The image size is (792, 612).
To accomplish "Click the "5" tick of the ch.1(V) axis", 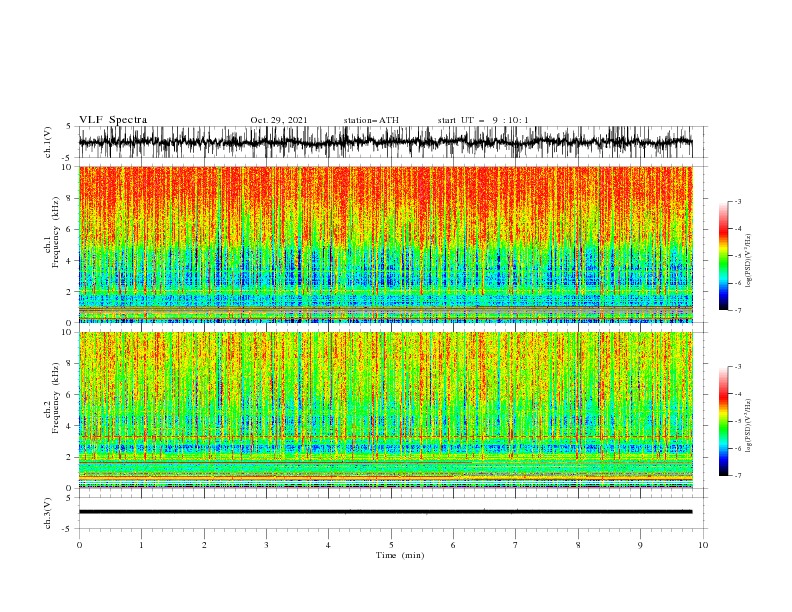I will [69, 126].
